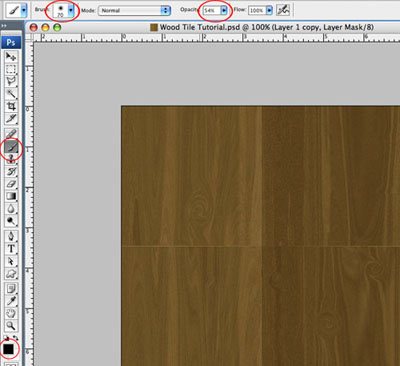The image size is (400, 366).
Task: Select the Hand tool
Action: click(11, 313)
